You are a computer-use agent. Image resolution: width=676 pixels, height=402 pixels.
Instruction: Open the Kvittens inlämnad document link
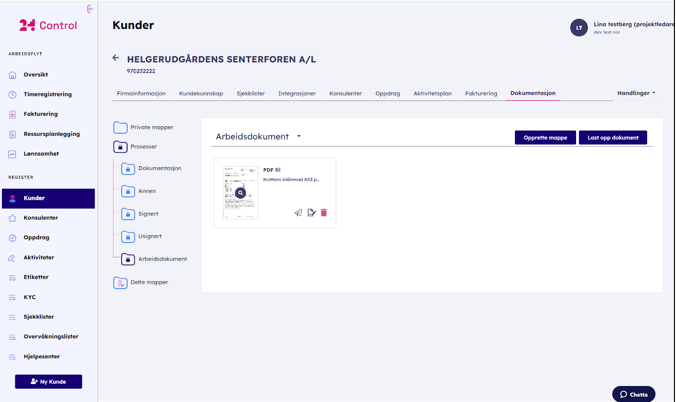[x=291, y=179]
